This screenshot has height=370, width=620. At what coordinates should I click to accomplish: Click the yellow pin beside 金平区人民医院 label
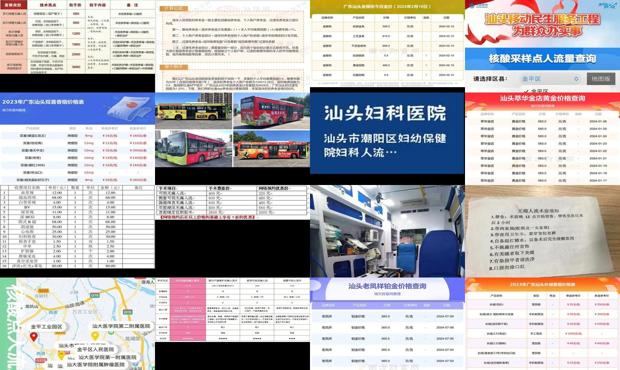pyautogui.click(x=62, y=355)
